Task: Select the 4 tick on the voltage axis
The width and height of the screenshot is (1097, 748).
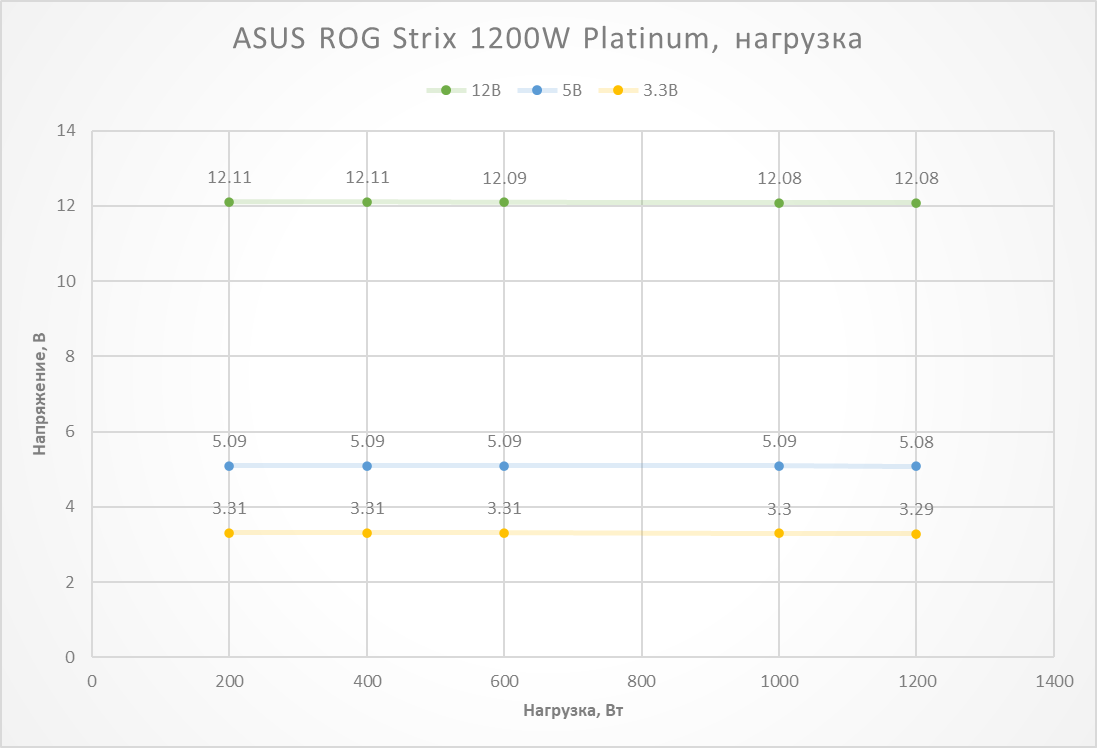Action: [70, 507]
